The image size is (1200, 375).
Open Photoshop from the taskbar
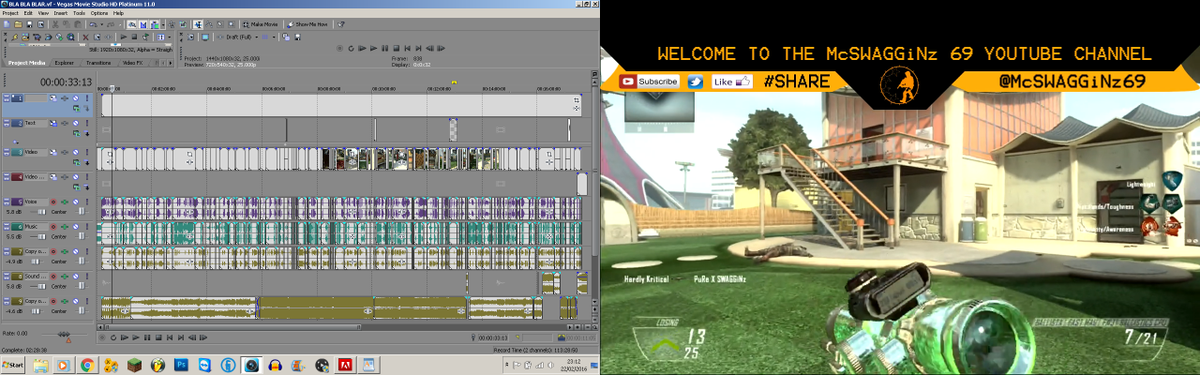coord(181,365)
